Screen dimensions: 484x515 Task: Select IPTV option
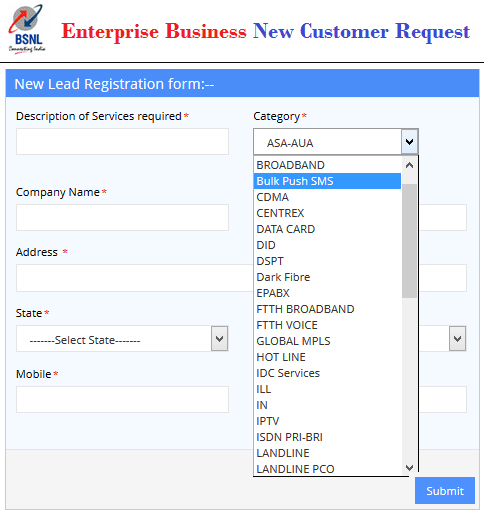tap(327, 421)
